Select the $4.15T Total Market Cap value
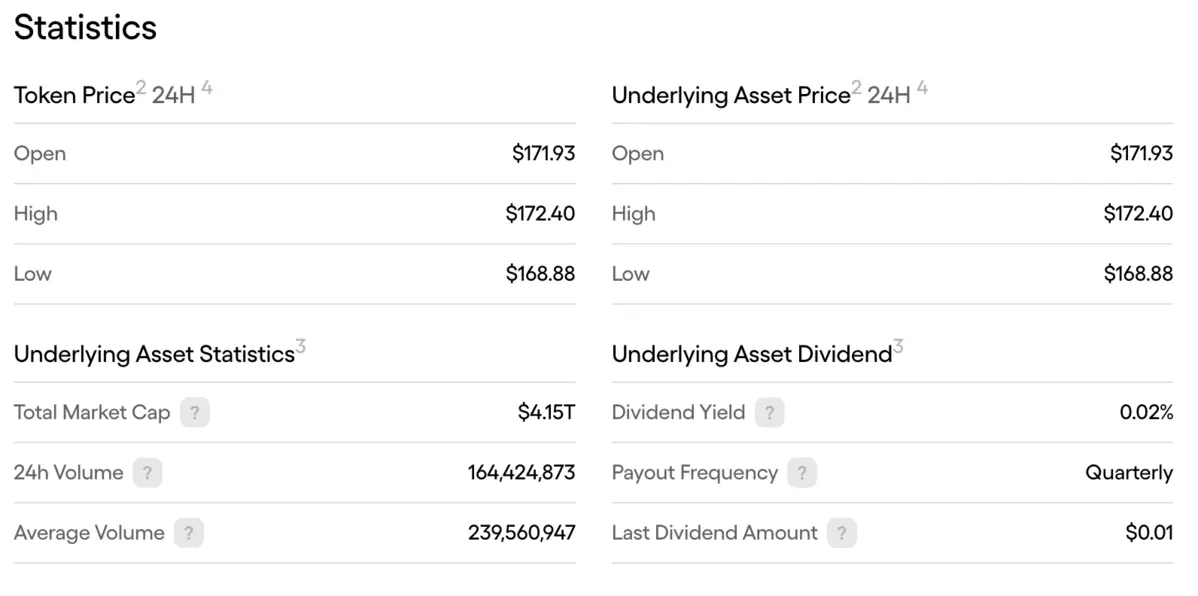The width and height of the screenshot is (1198, 596). (x=546, y=413)
